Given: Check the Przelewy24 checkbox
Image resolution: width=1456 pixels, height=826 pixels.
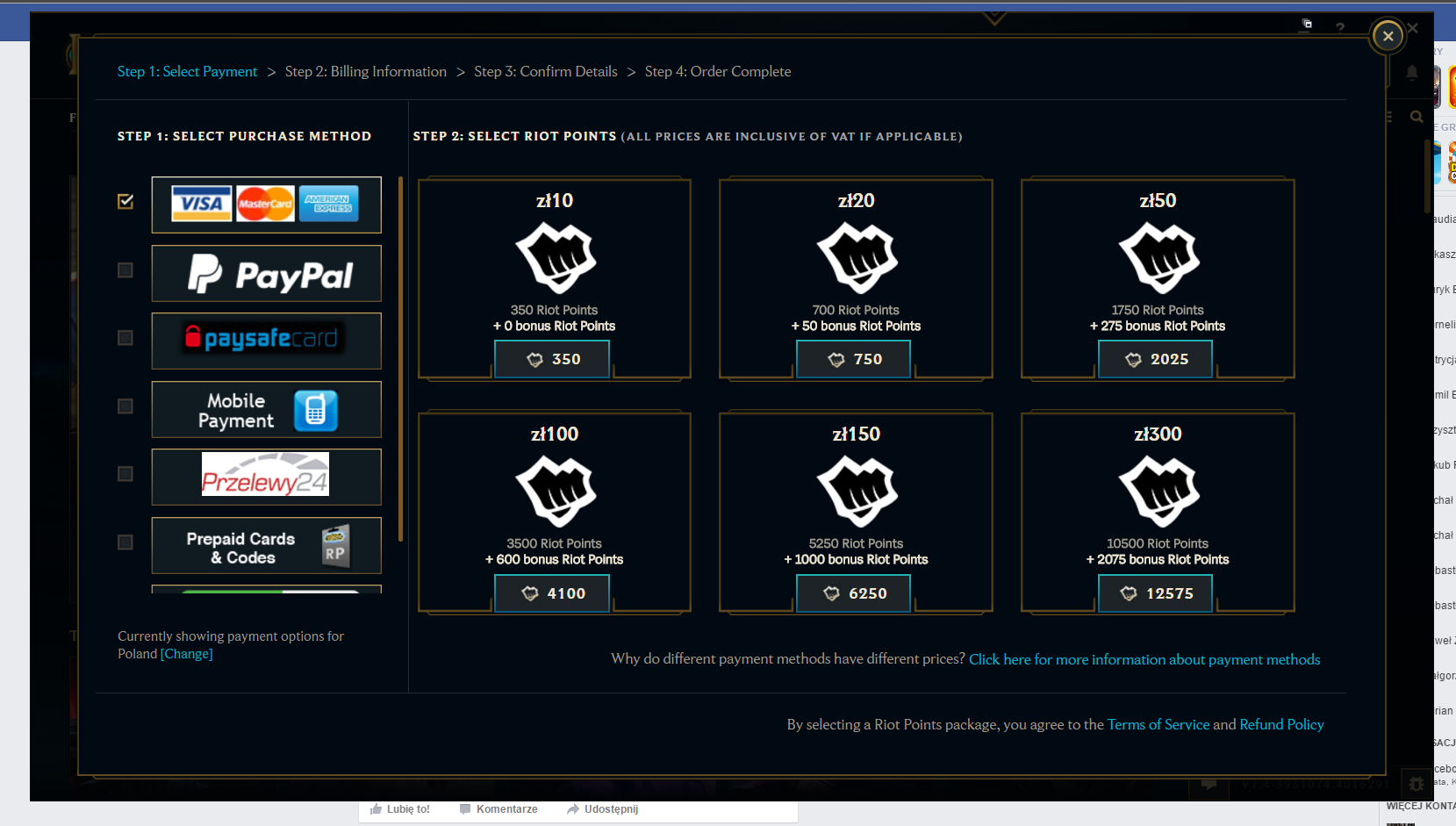Looking at the screenshot, I should point(126,474).
